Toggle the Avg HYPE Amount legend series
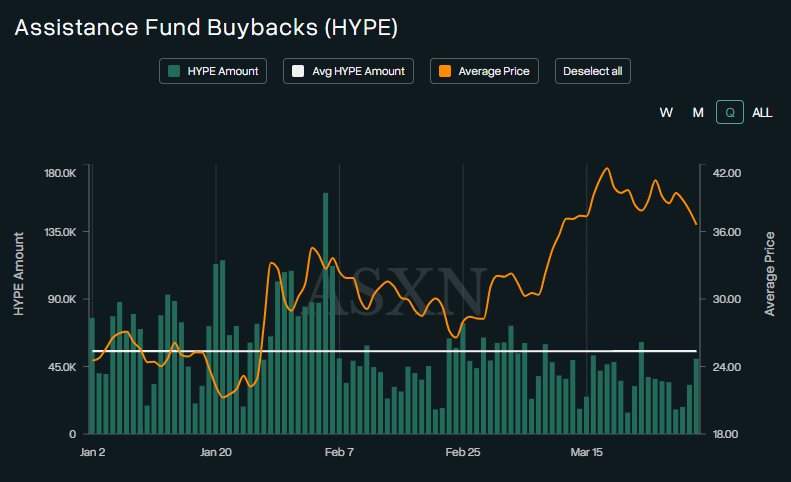Image resolution: width=791 pixels, height=482 pixels. pyautogui.click(x=349, y=71)
